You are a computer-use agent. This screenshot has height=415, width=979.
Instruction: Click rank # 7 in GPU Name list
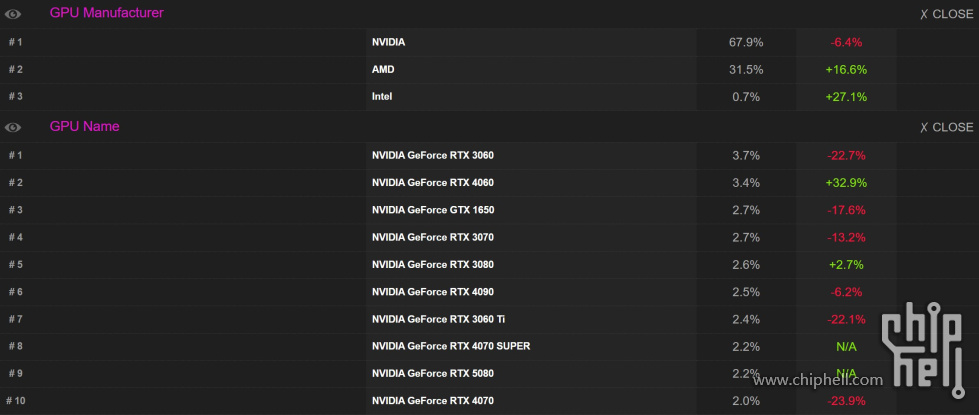tap(15, 320)
